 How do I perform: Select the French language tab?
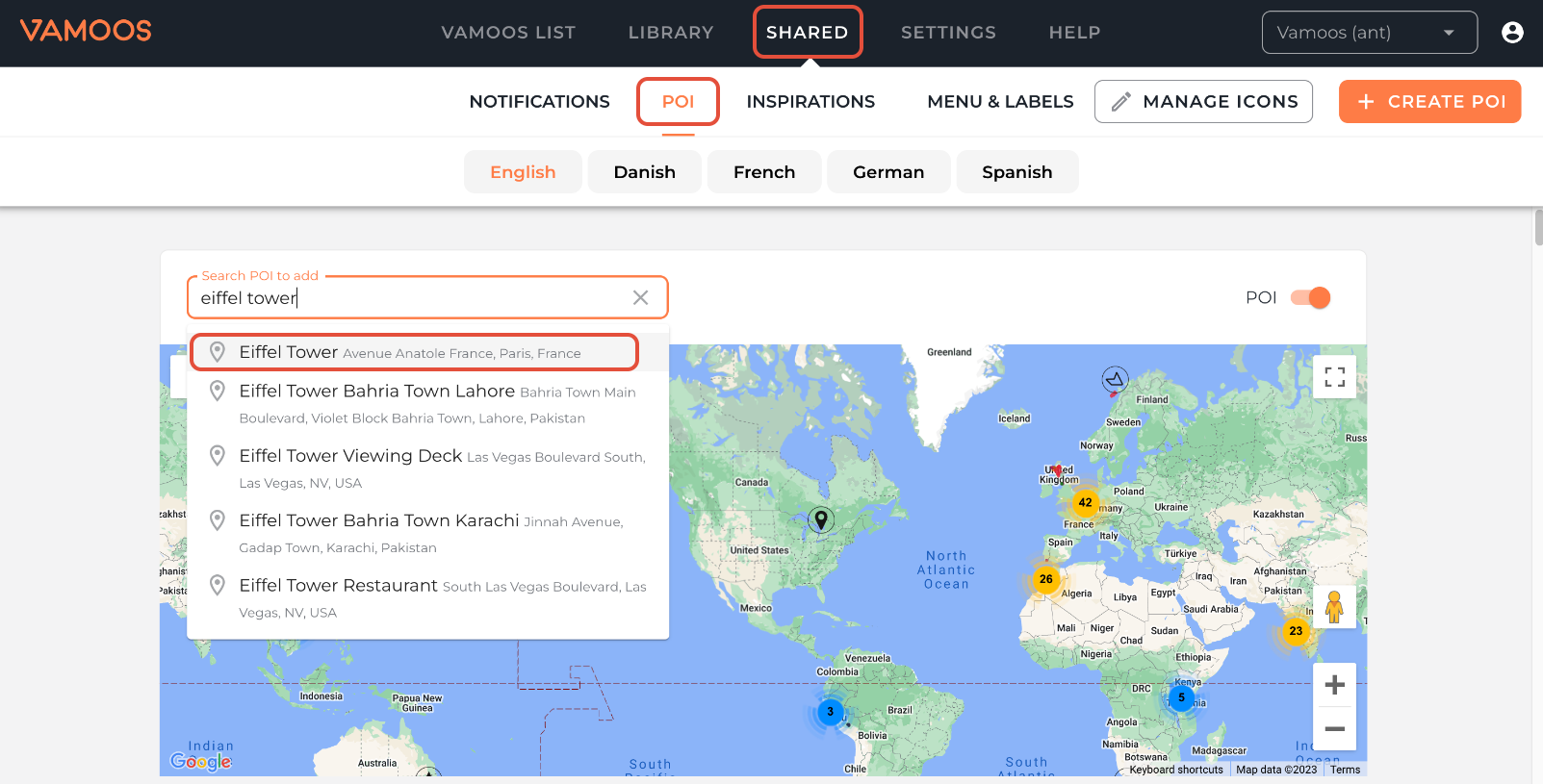pos(764,172)
